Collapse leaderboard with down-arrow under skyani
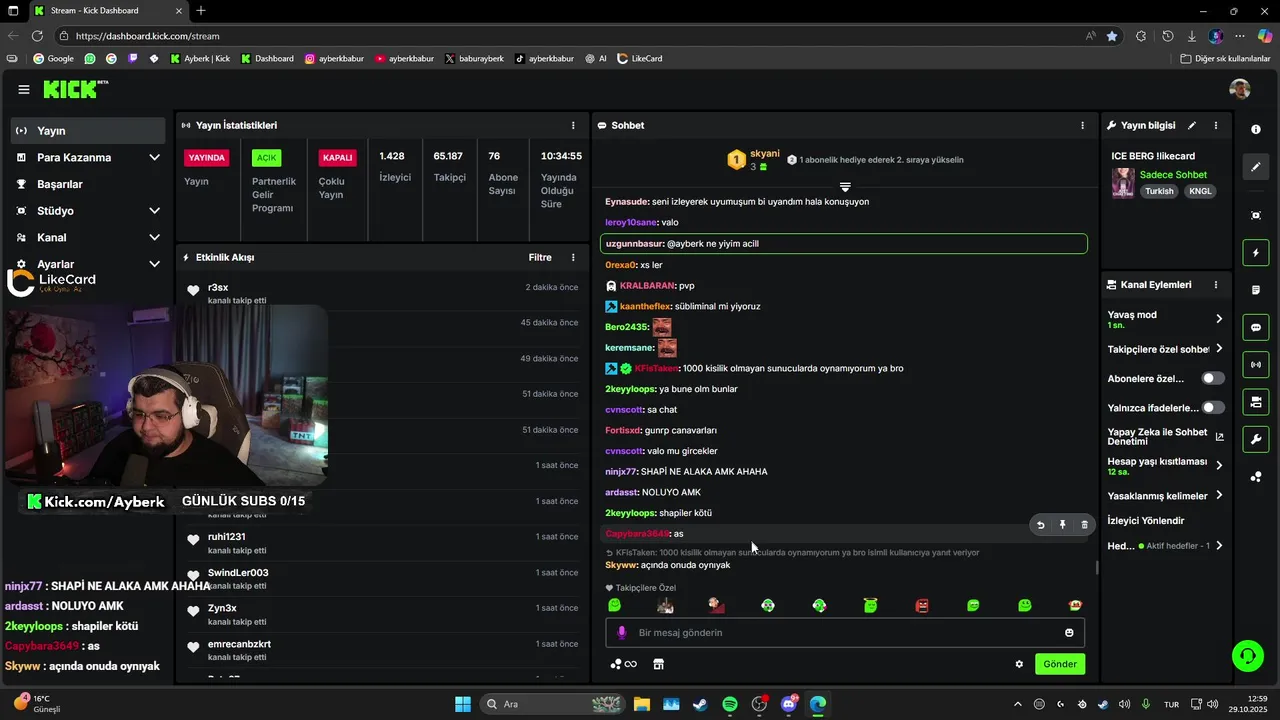1280x720 pixels. pos(845,187)
